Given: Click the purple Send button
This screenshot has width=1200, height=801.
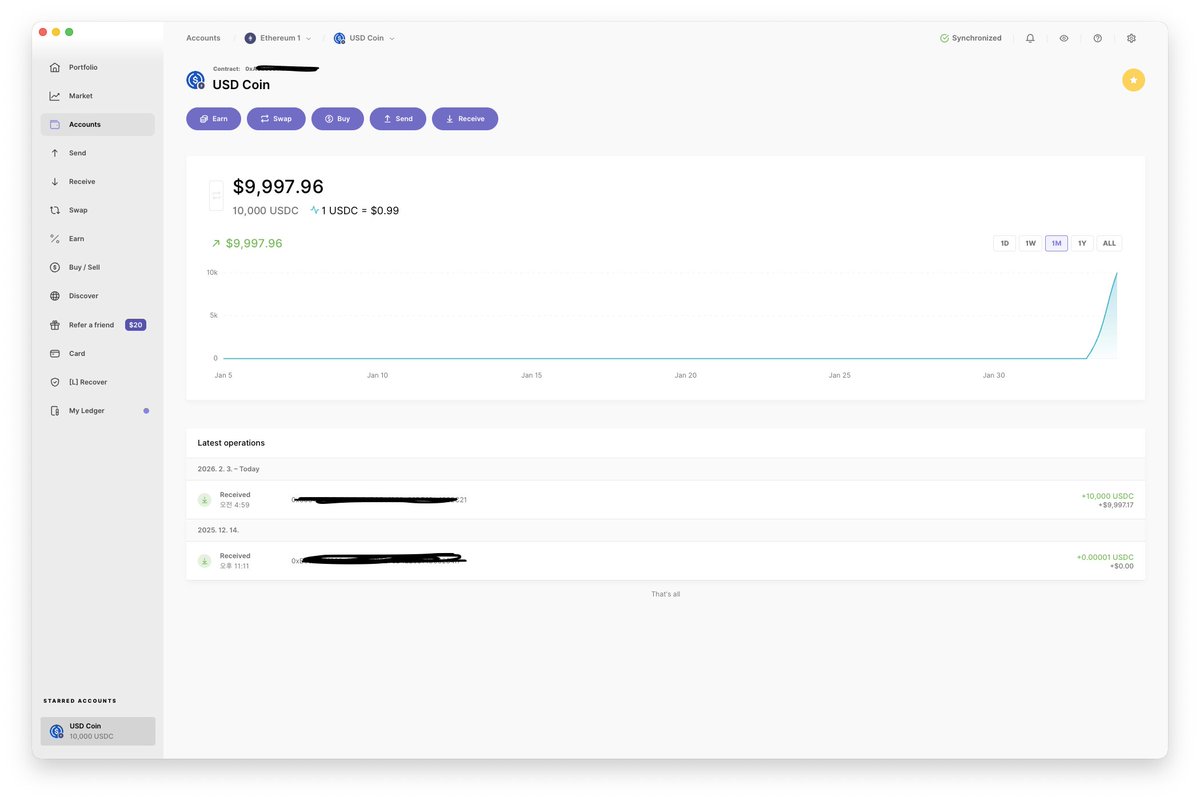Looking at the screenshot, I should coord(398,119).
